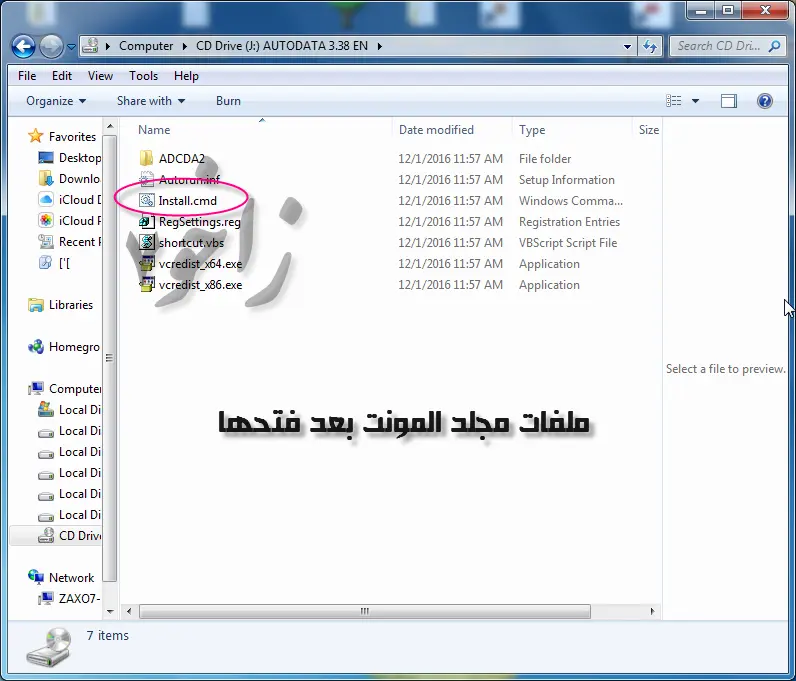The height and width of the screenshot is (681, 796).
Task: Click the blue Help question icon
Action: 765,101
